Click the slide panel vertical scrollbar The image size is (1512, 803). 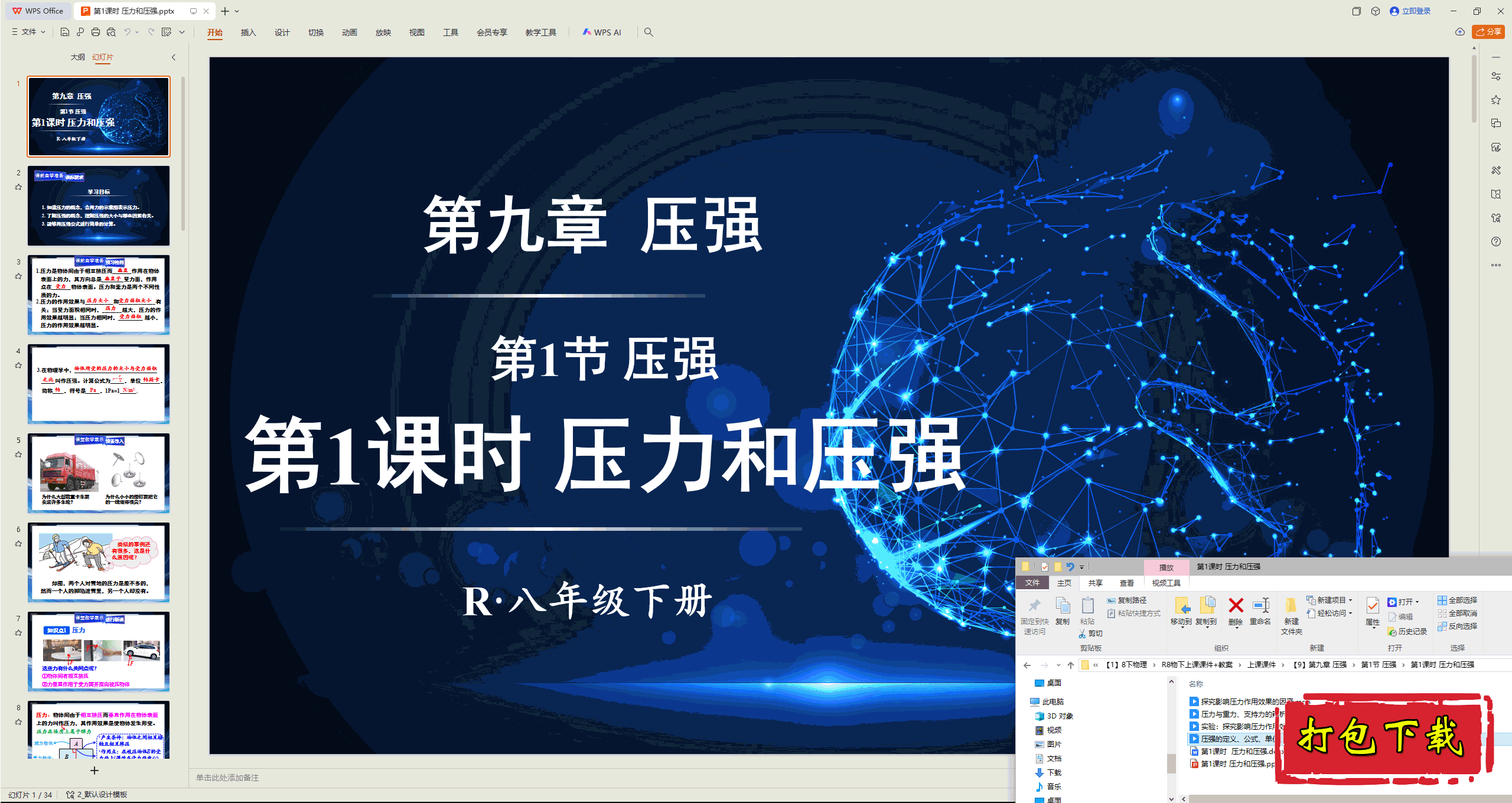[183, 154]
